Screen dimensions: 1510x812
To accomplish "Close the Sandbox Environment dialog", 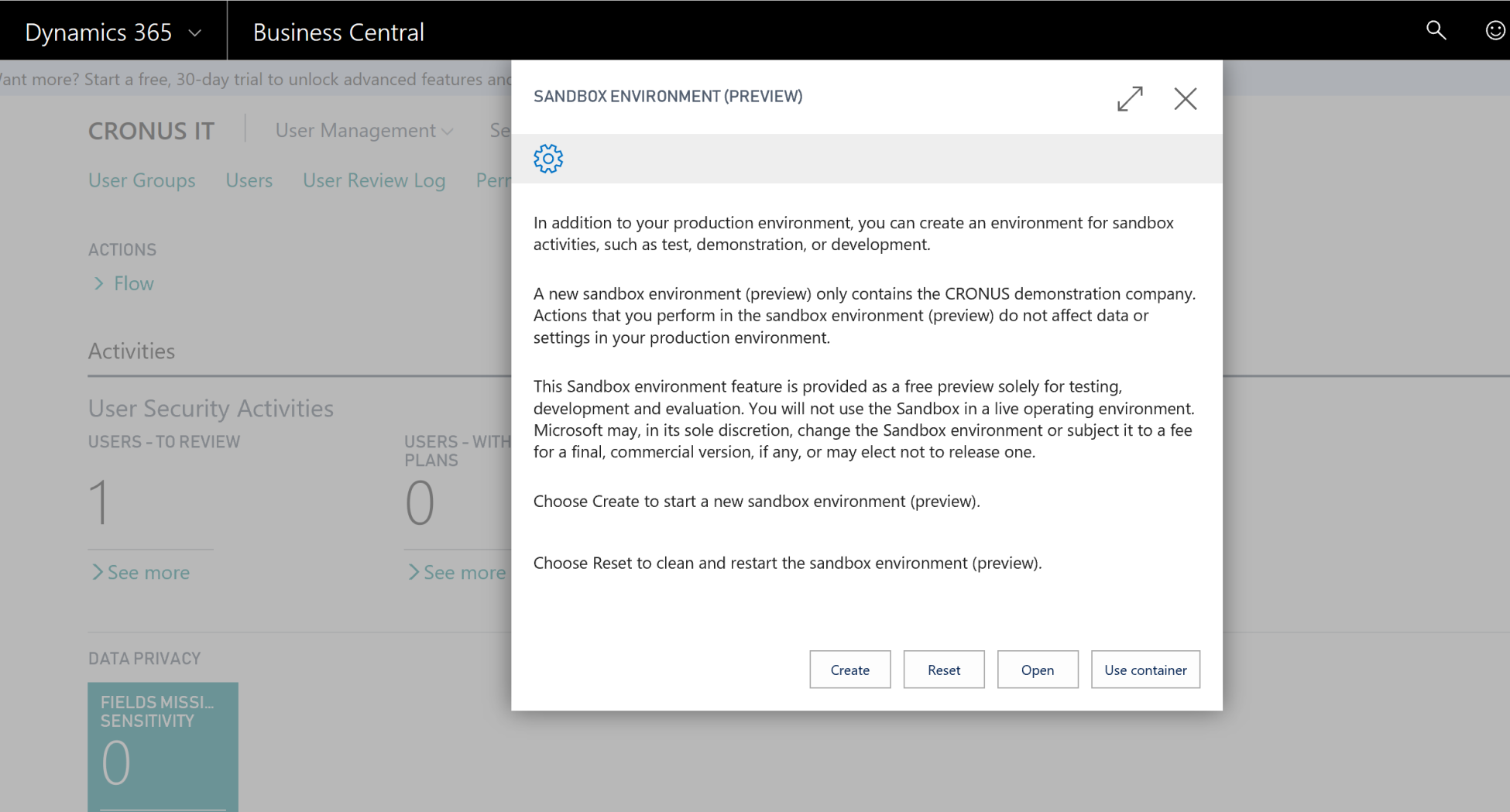I will tap(1185, 98).
